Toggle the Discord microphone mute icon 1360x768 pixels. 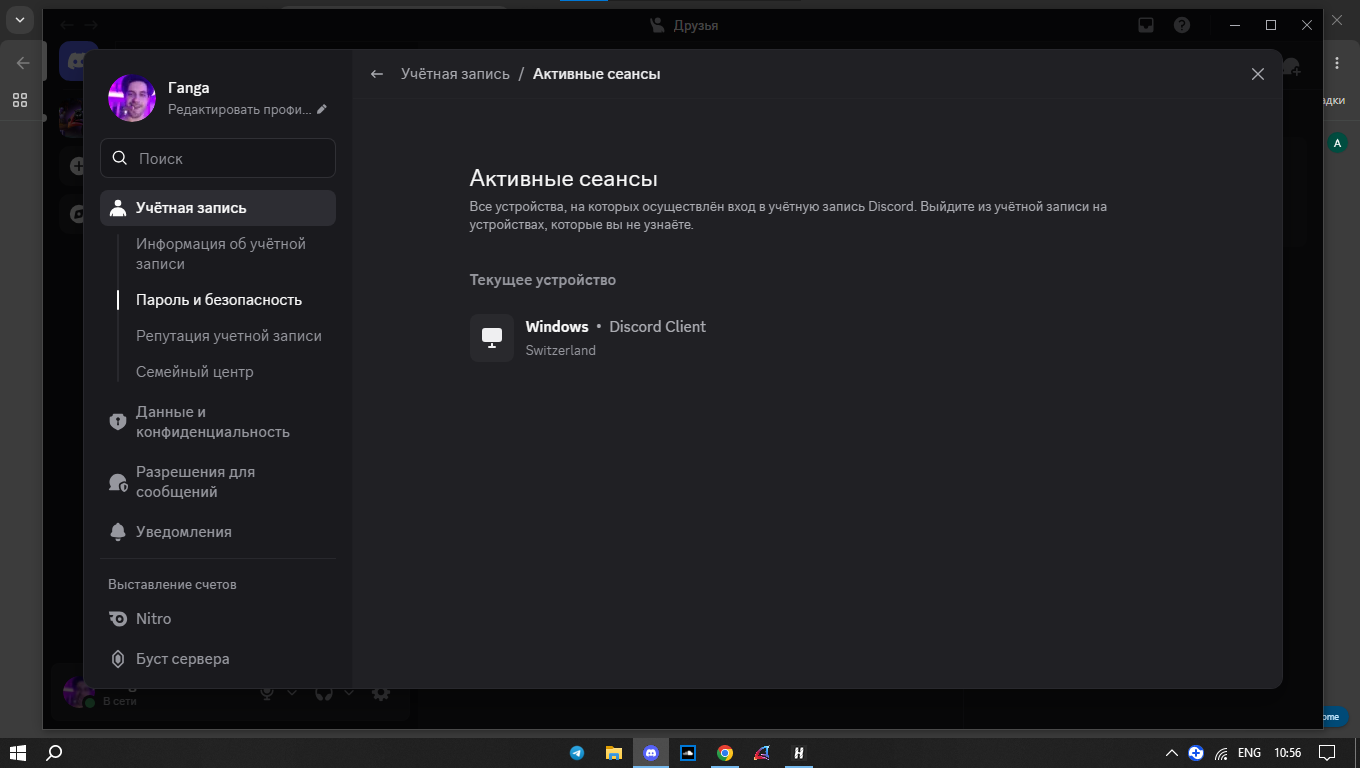pos(267,692)
